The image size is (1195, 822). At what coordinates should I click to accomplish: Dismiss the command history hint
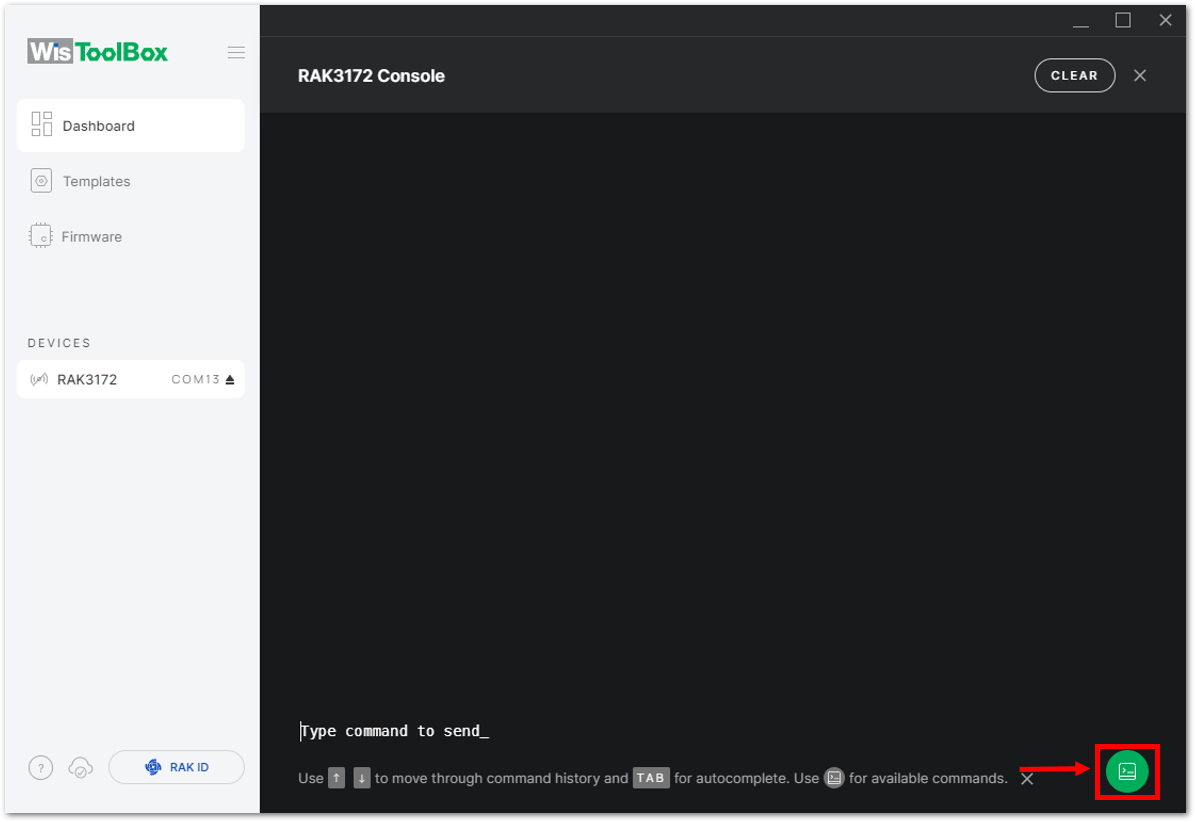pyautogui.click(x=1027, y=779)
